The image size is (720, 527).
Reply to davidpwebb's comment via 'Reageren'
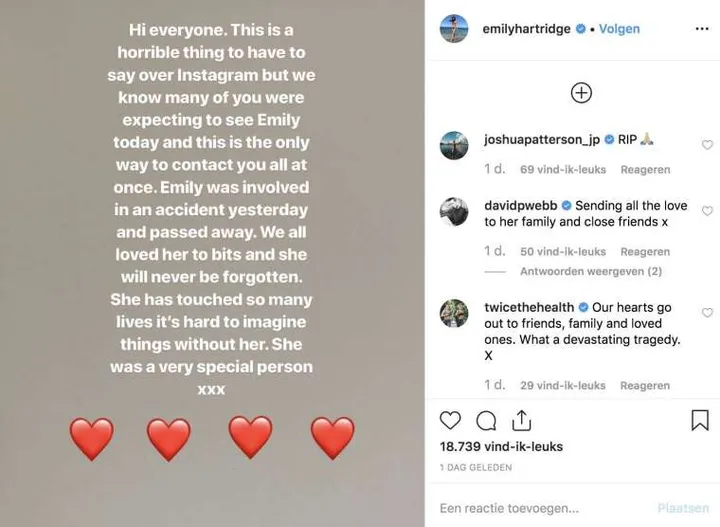click(645, 252)
